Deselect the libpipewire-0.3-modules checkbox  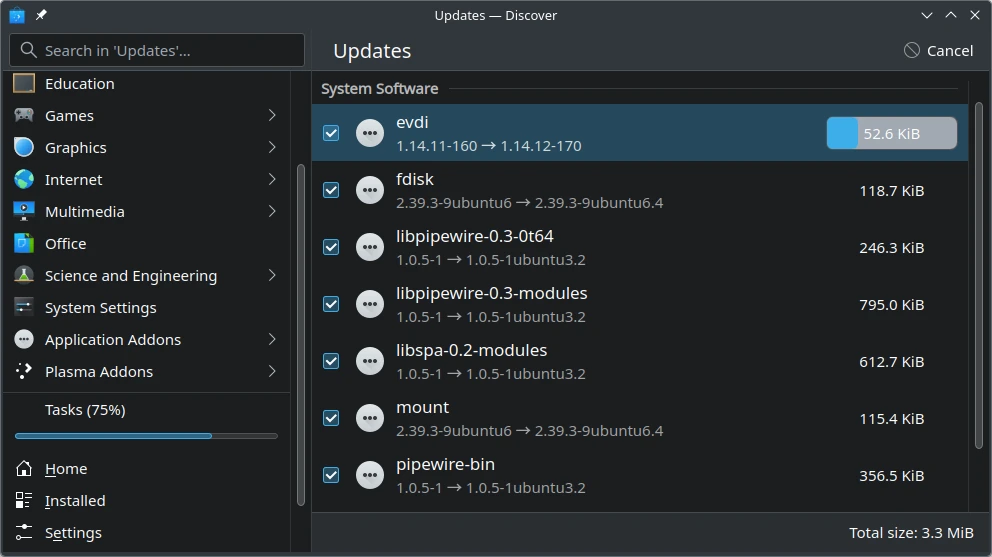(x=331, y=304)
